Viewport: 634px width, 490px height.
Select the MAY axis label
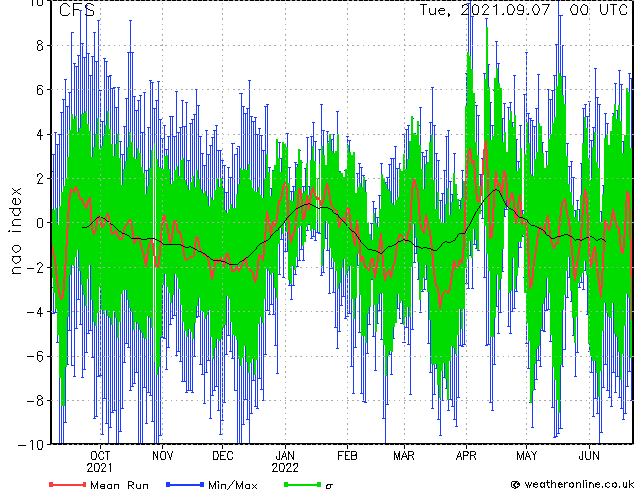pyautogui.click(x=527, y=456)
